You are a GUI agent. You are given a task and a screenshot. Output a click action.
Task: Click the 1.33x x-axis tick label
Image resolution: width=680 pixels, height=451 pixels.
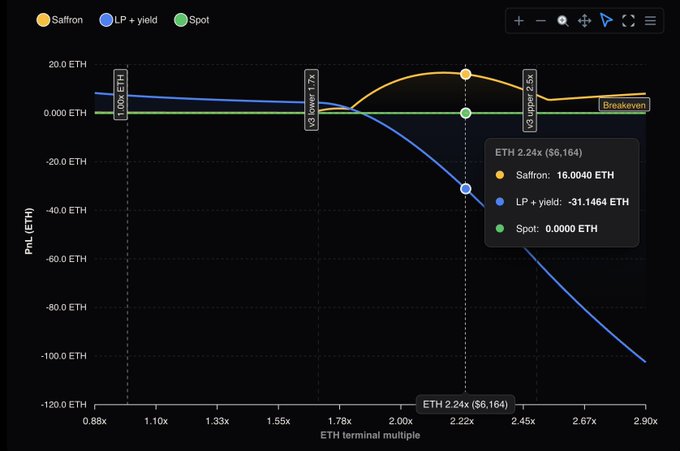(217, 421)
